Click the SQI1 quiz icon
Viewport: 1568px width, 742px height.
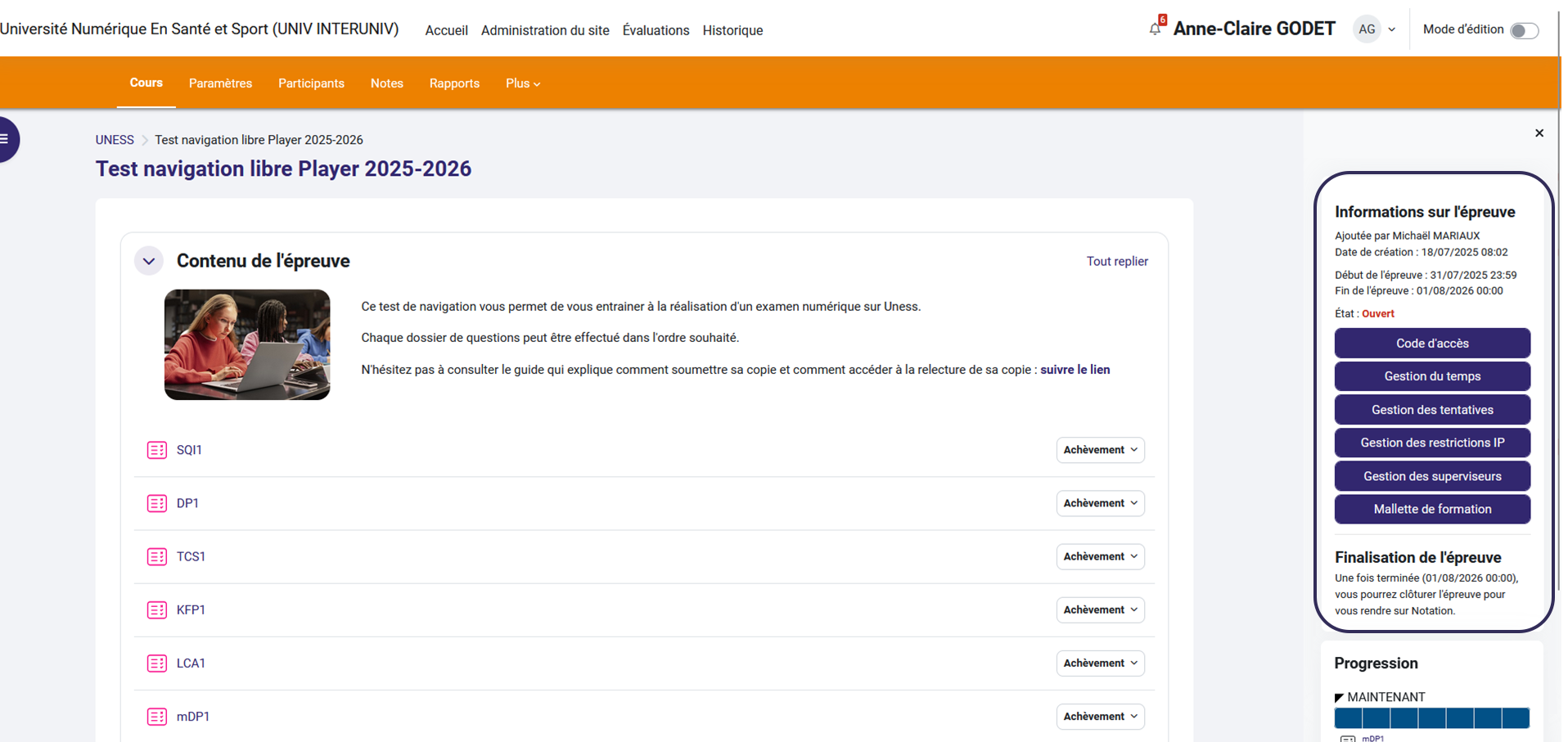click(156, 450)
